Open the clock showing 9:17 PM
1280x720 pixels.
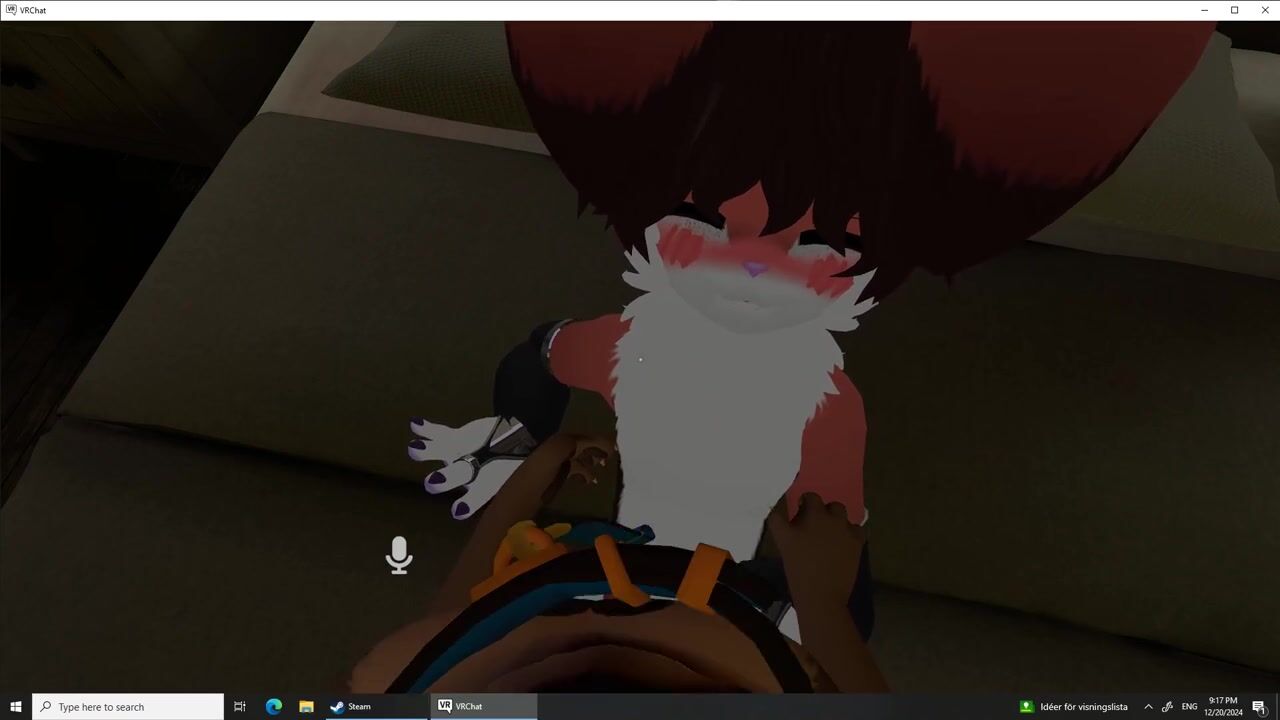pos(1223,706)
